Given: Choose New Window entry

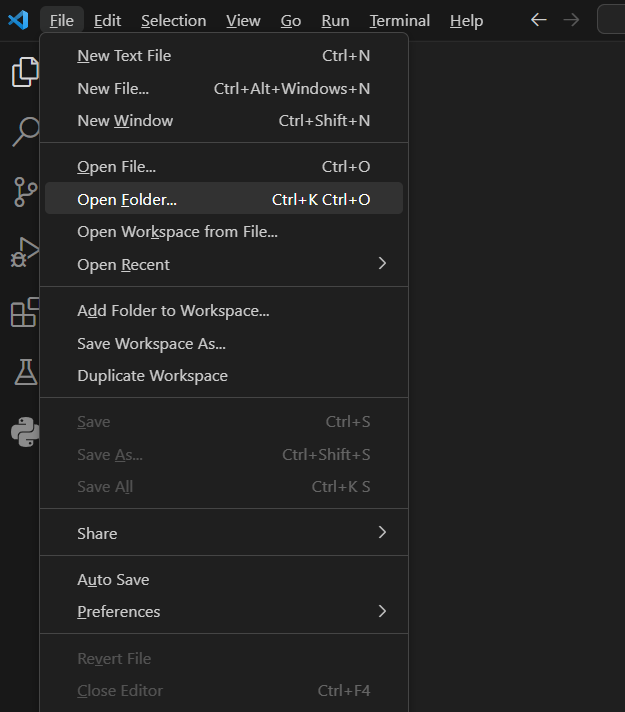Looking at the screenshot, I should (224, 121).
